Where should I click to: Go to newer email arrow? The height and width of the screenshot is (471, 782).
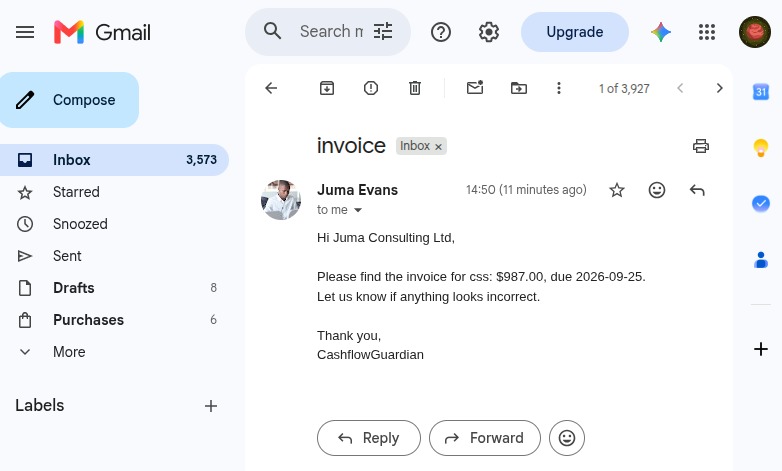coord(680,88)
